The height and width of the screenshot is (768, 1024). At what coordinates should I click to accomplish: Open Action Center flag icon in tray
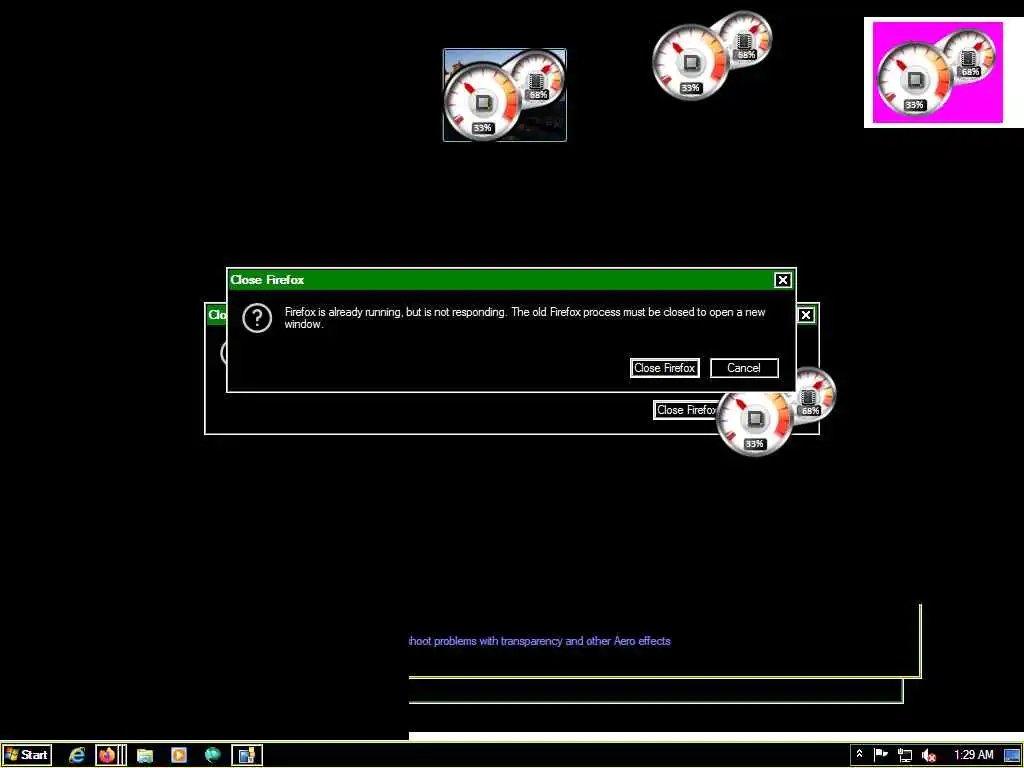click(881, 755)
